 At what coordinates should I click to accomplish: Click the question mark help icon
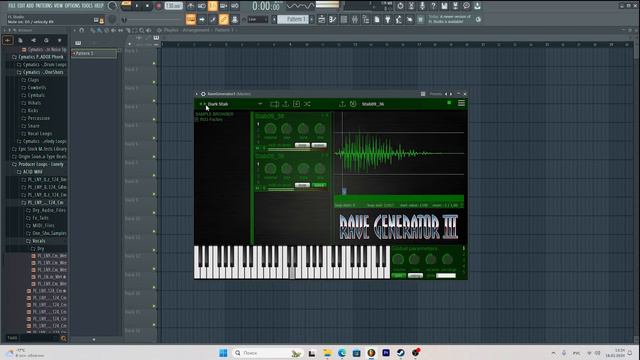[x=433, y=6]
